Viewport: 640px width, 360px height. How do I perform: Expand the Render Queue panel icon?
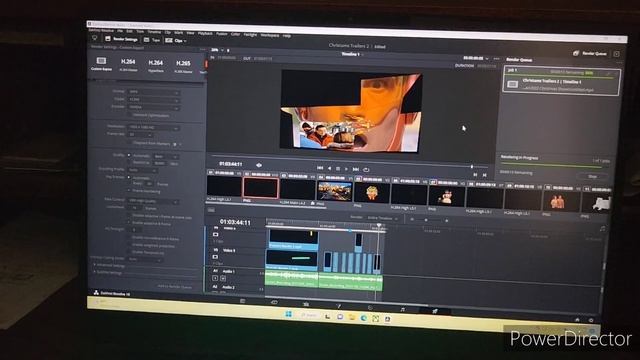tap(616, 54)
